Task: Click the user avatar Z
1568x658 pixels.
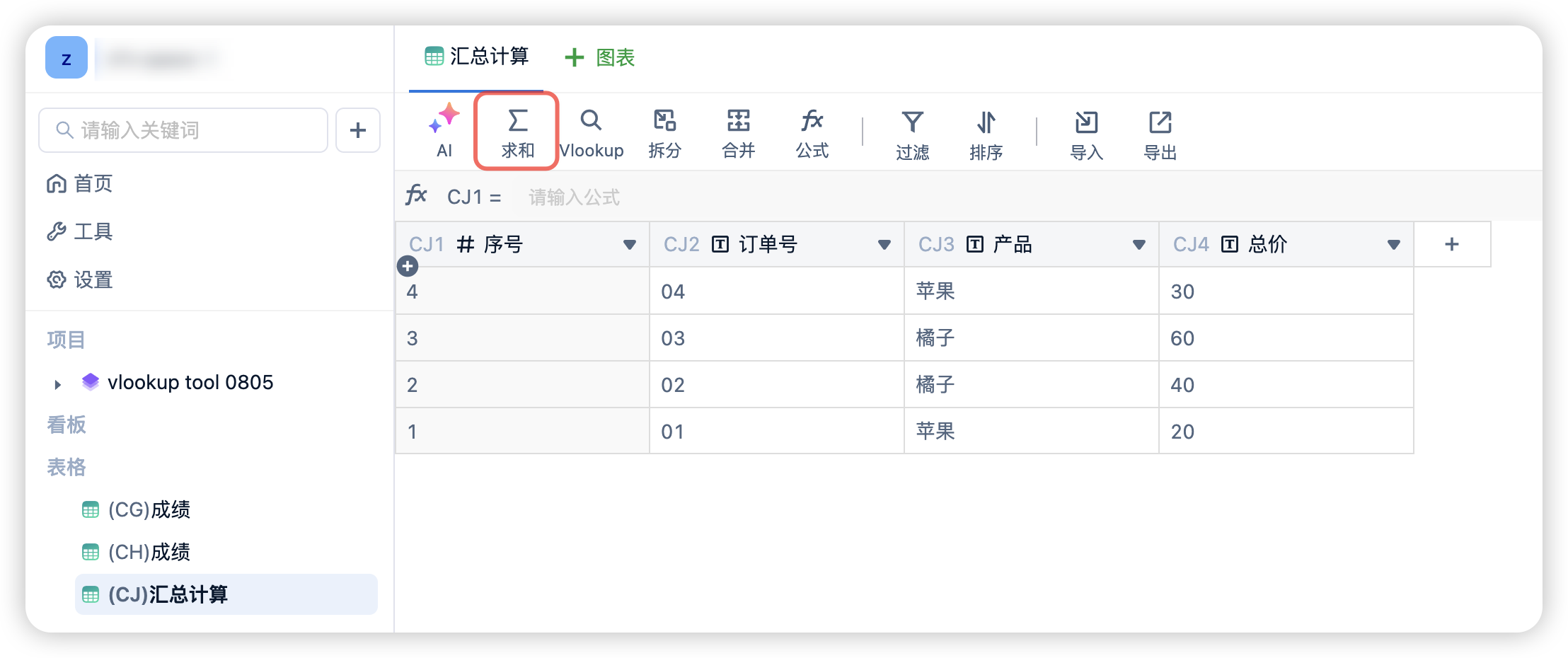Action: click(67, 58)
